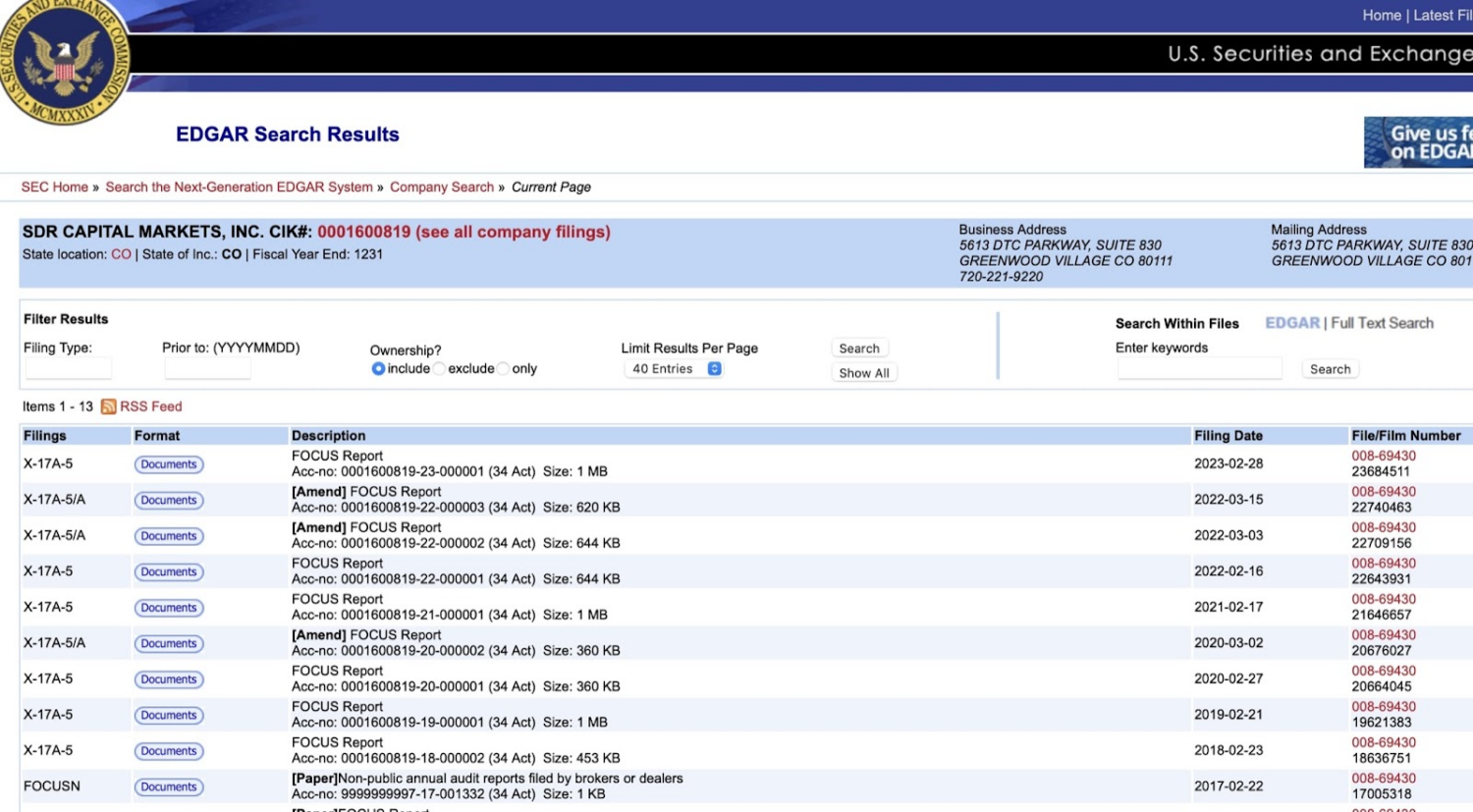Open Documents for the 2021-02-17 filing
This screenshot has width=1473, height=812.
tap(169, 608)
